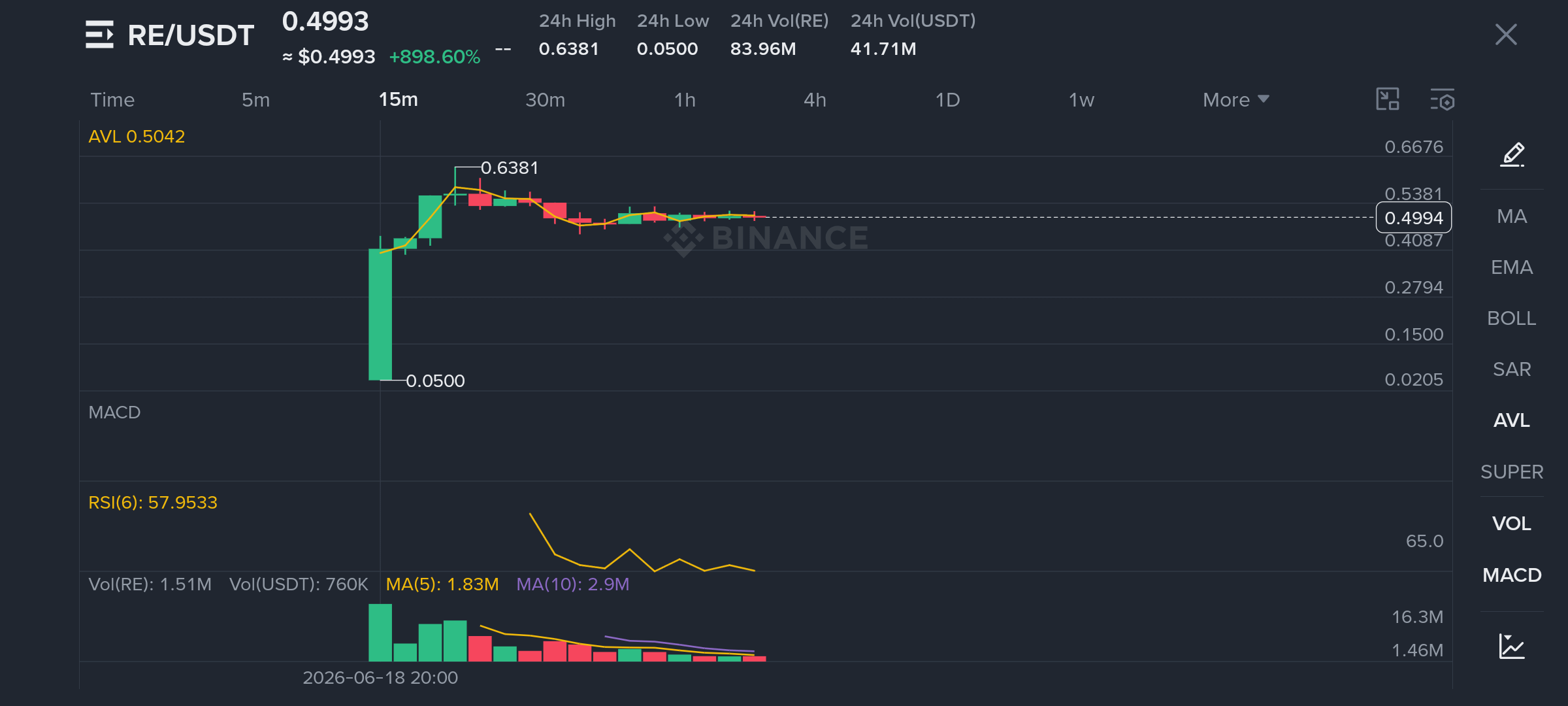Tap the Vol(USDT): 760K label
Viewport: 1568px width, 706px height.
[299, 584]
